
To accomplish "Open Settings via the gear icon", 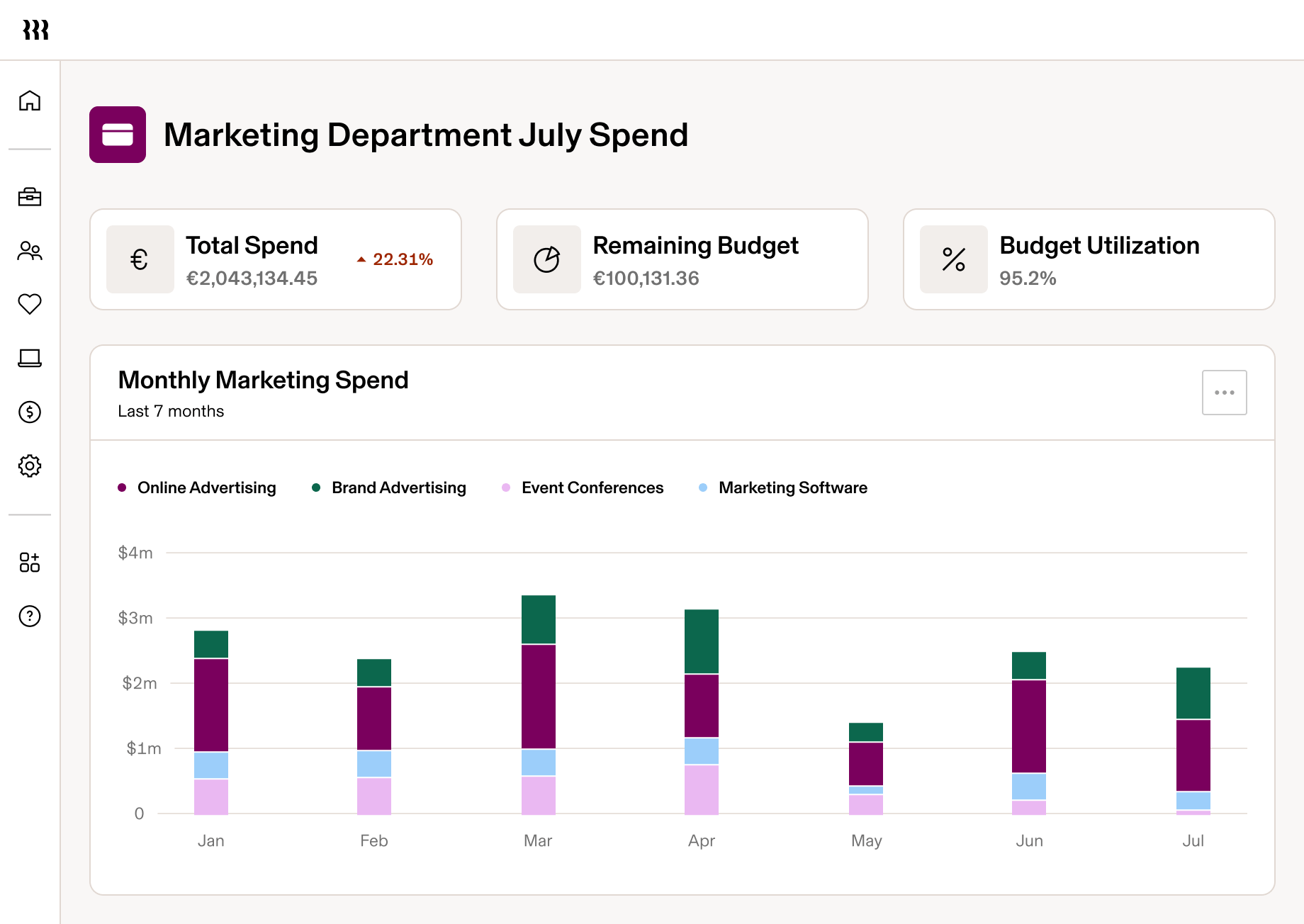I will pos(29,466).
